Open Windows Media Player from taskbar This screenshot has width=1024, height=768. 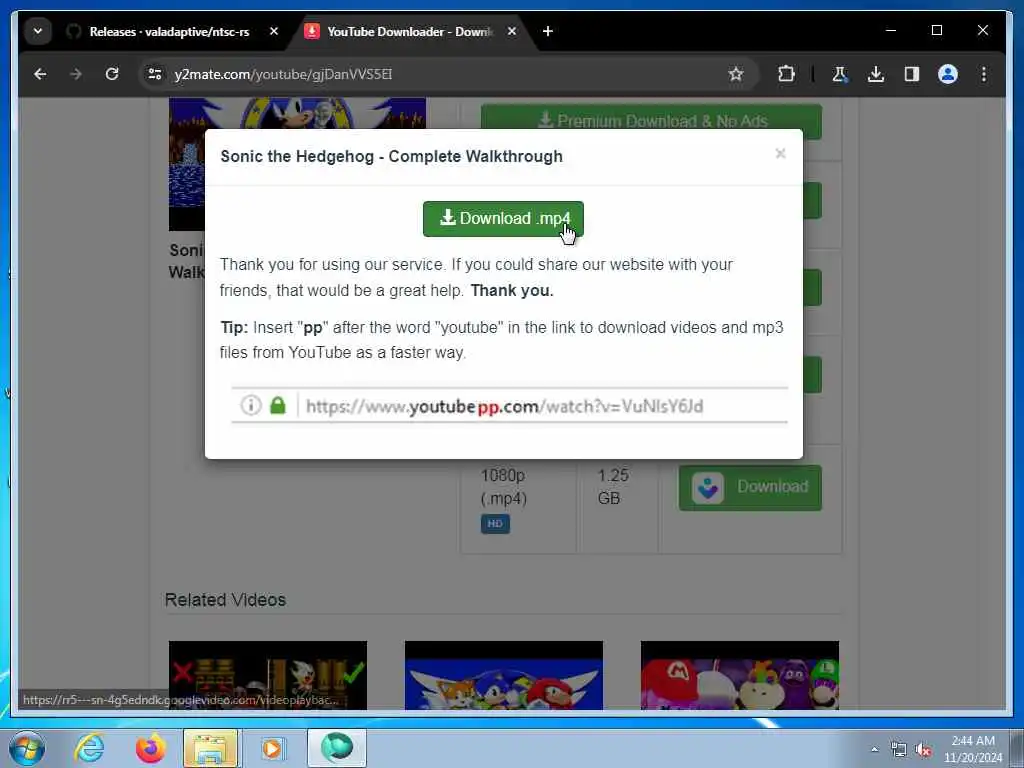point(272,748)
